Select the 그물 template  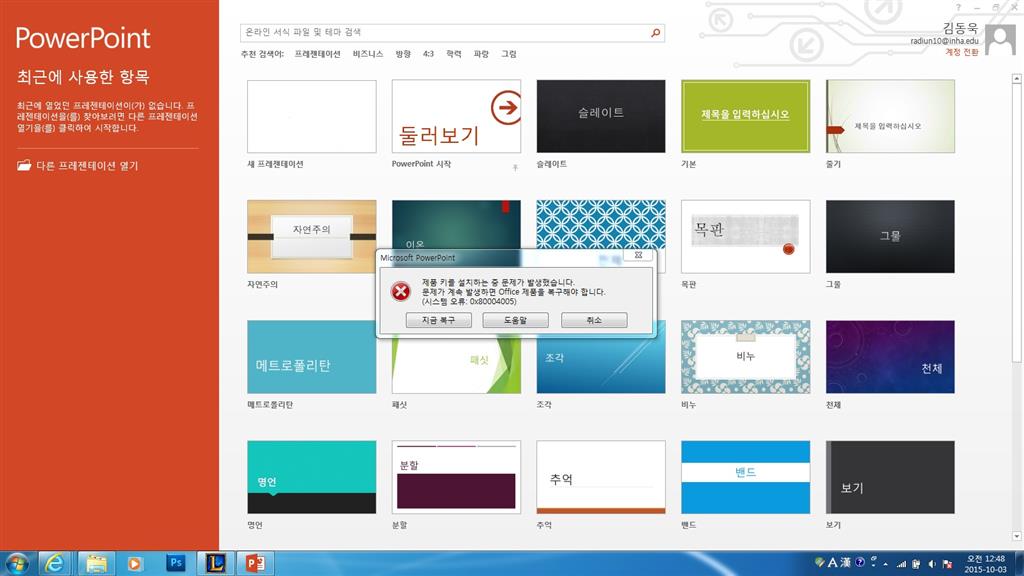click(890, 236)
